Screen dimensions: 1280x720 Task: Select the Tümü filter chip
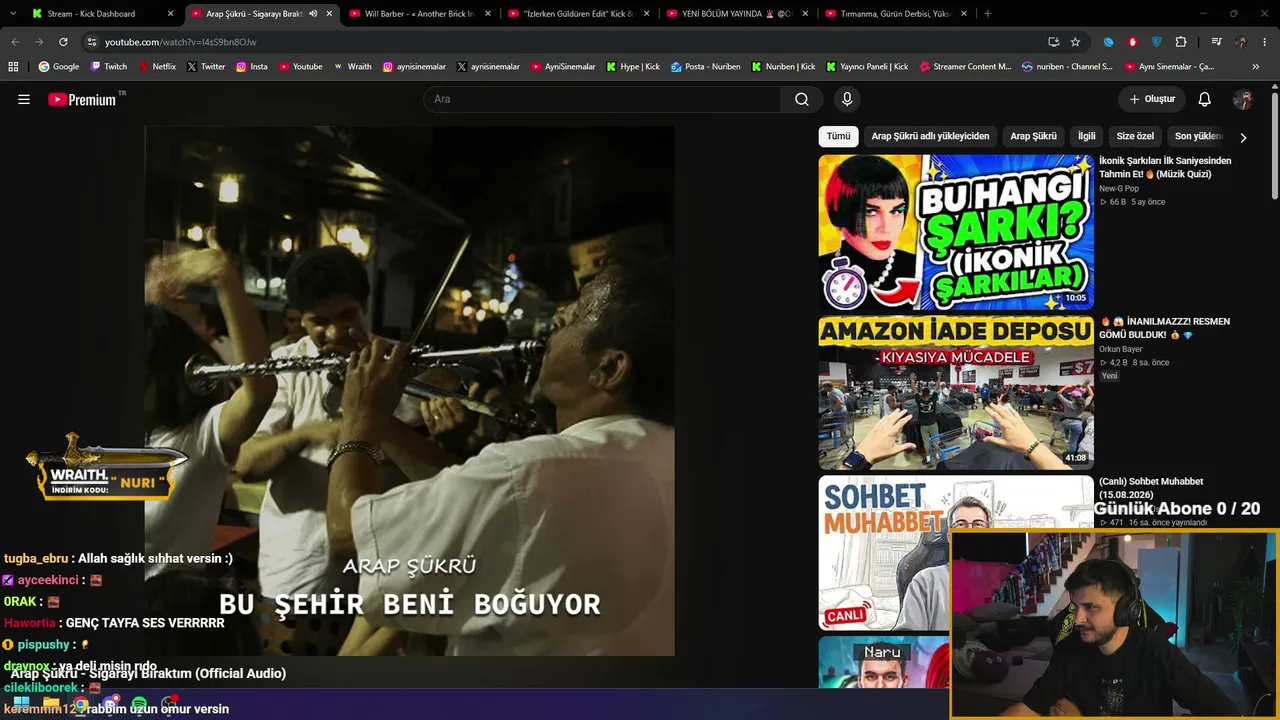(838, 136)
